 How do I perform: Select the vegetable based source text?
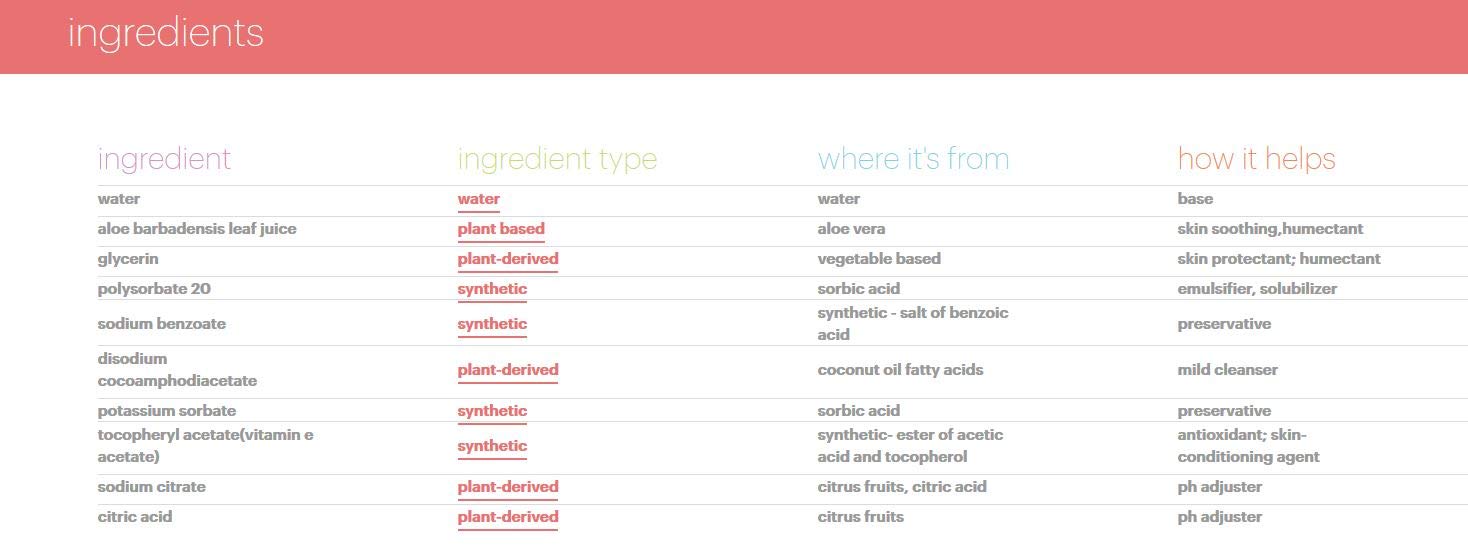pyautogui.click(x=879, y=259)
